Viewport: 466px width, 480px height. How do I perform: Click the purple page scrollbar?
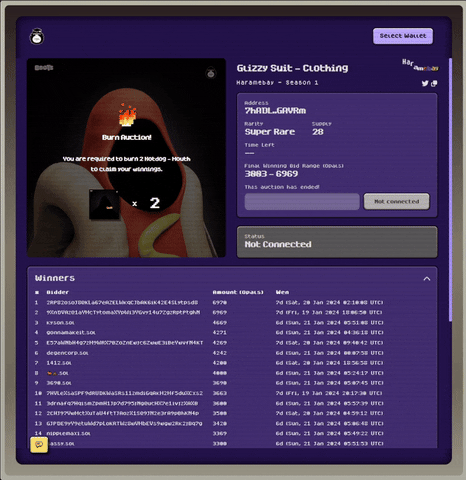(450, 190)
